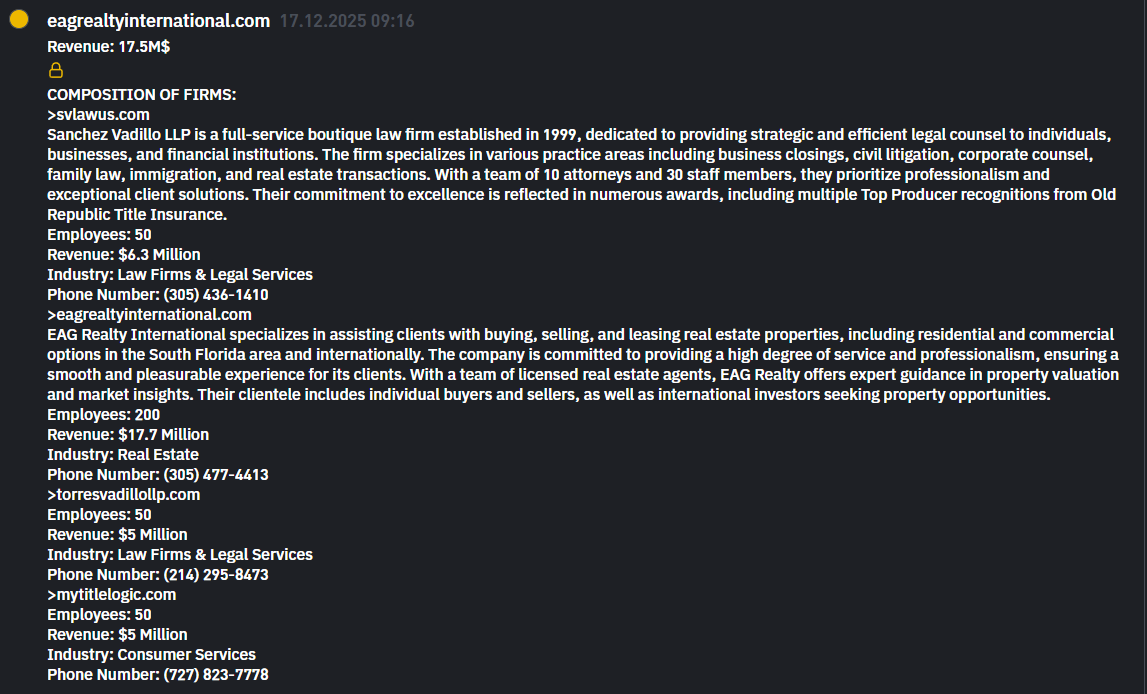Click the COMPOSITION OF FIRMS heading

141,95
